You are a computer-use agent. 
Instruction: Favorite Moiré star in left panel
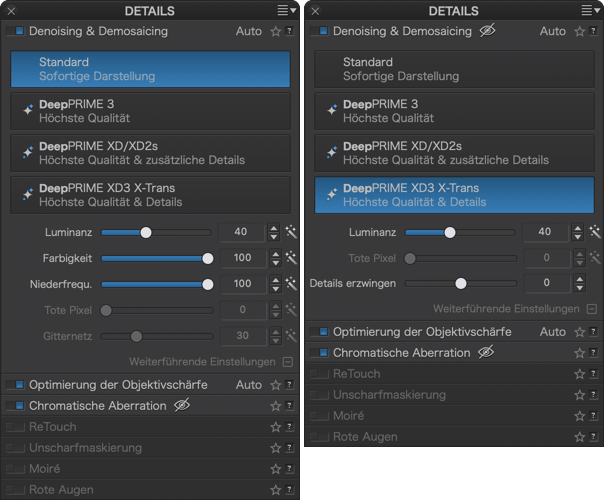point(275,469)
